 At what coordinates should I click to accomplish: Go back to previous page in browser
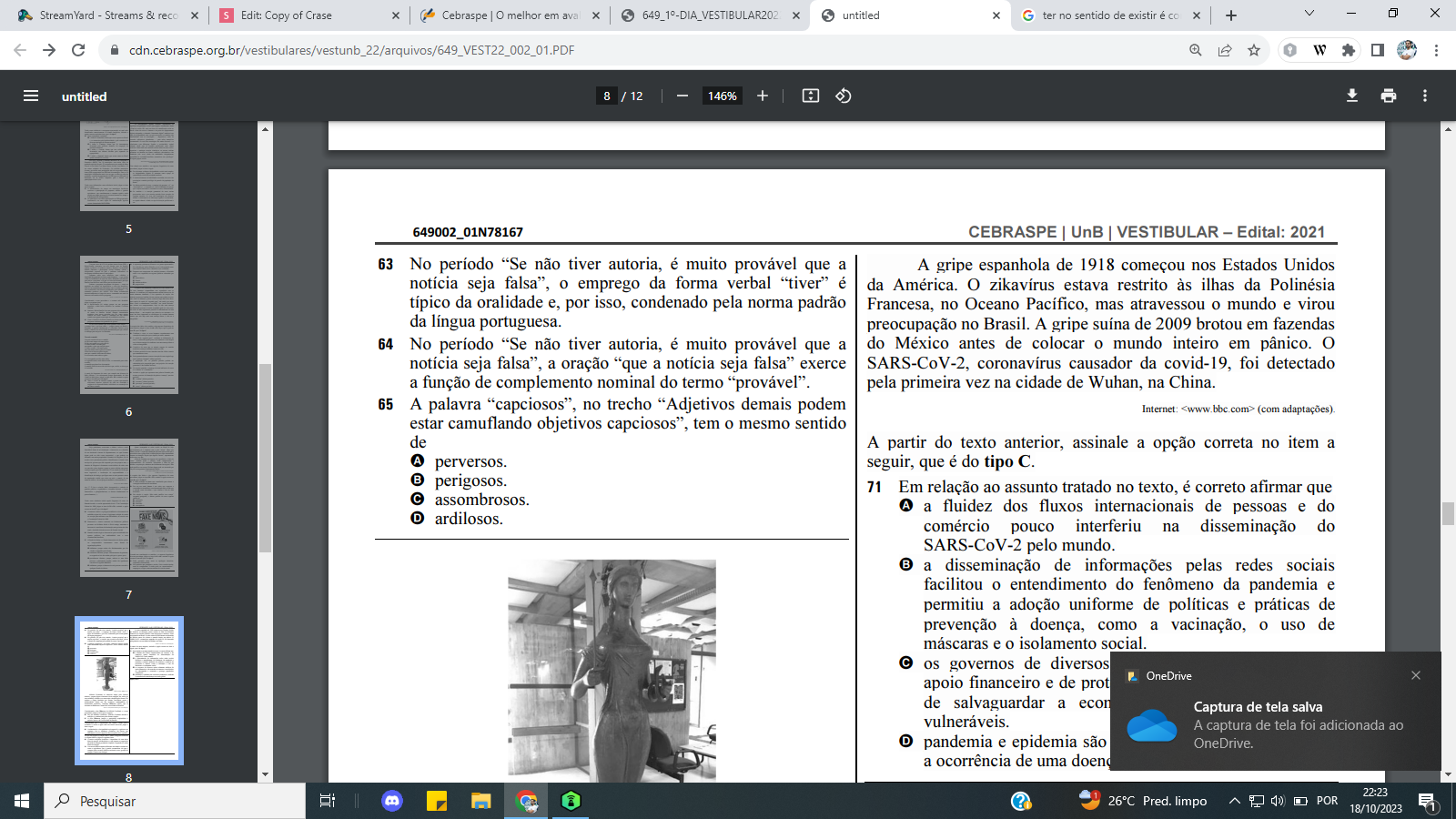coord(20,50)
